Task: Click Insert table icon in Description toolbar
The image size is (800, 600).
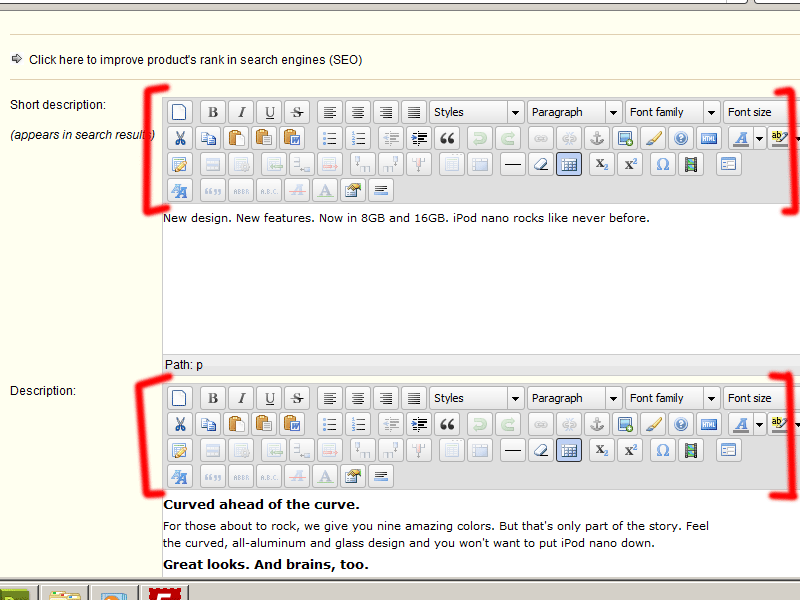Action: click(x=179, y=451)
